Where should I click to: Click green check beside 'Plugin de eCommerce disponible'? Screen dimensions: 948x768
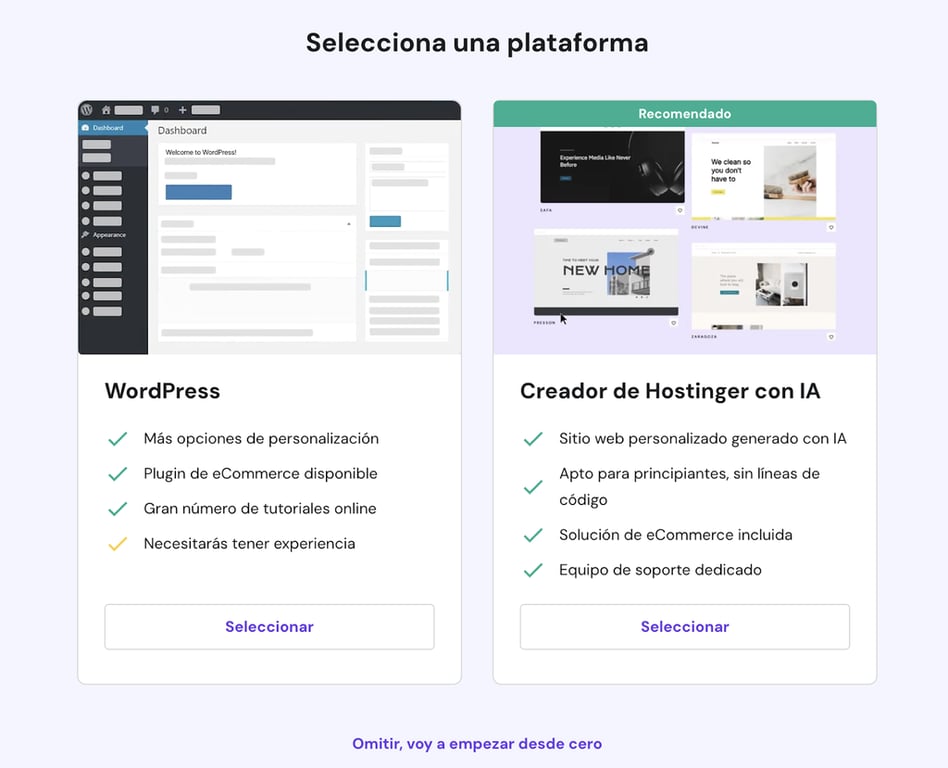coord(117,473)
